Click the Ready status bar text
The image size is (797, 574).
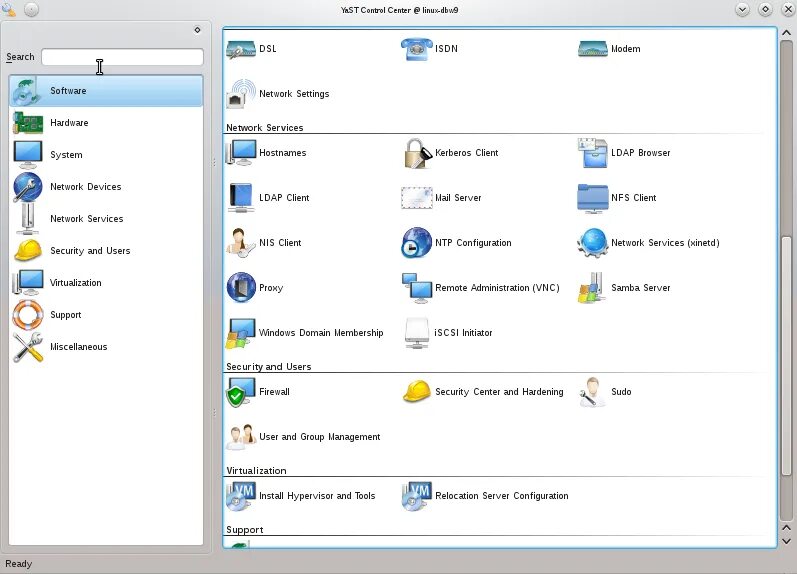18,564
